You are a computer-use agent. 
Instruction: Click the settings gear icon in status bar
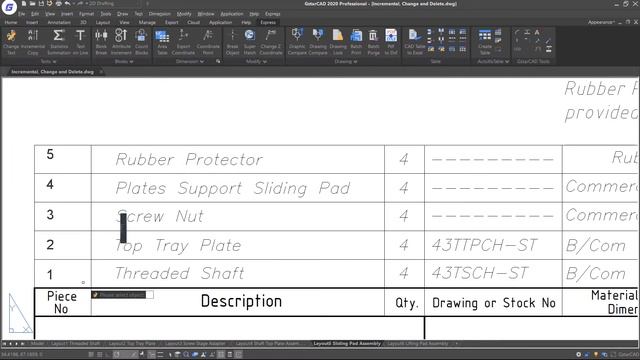(578, 354)
